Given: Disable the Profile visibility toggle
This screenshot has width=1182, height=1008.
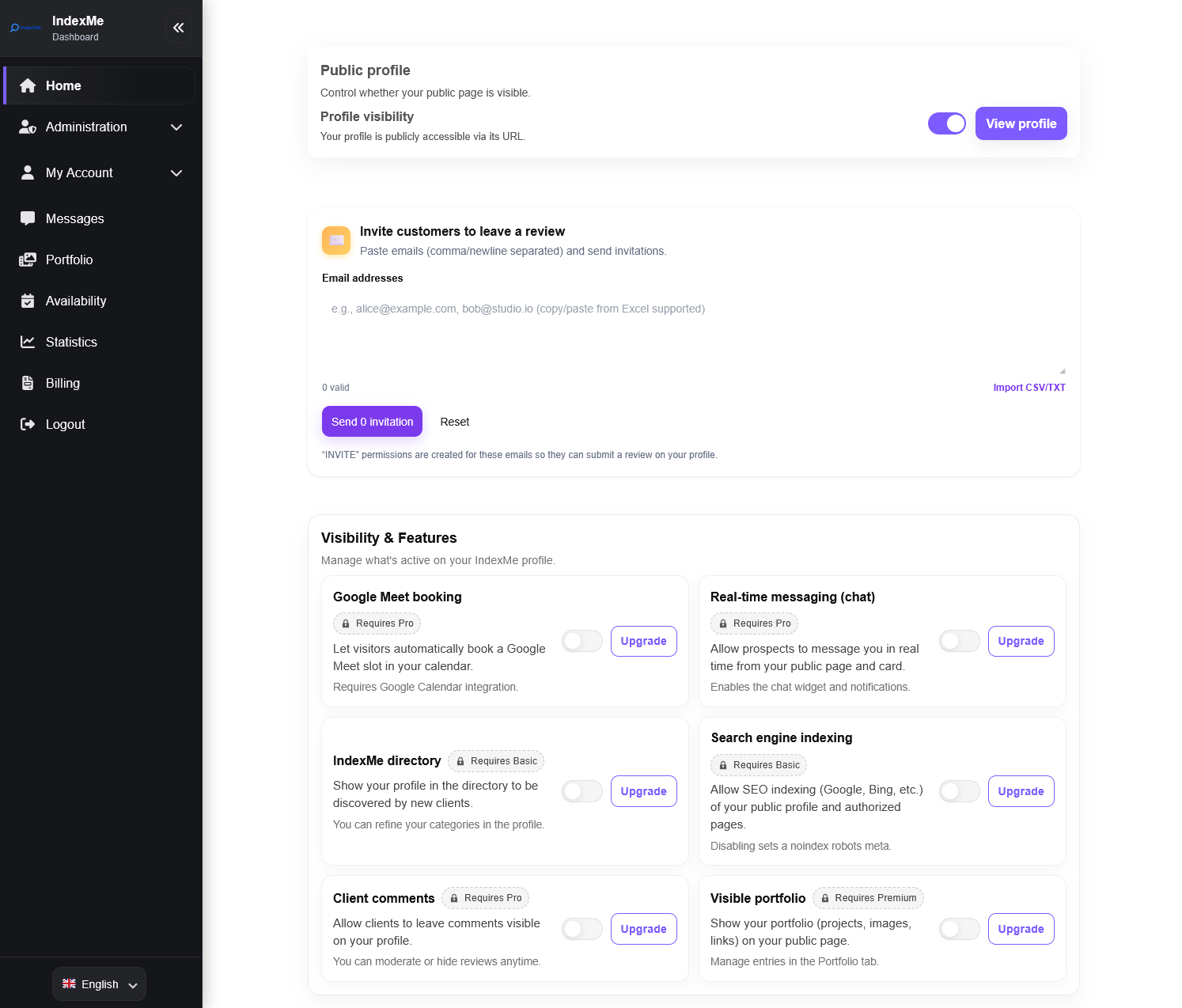Looking at the screenshot, I should (947, 123).
